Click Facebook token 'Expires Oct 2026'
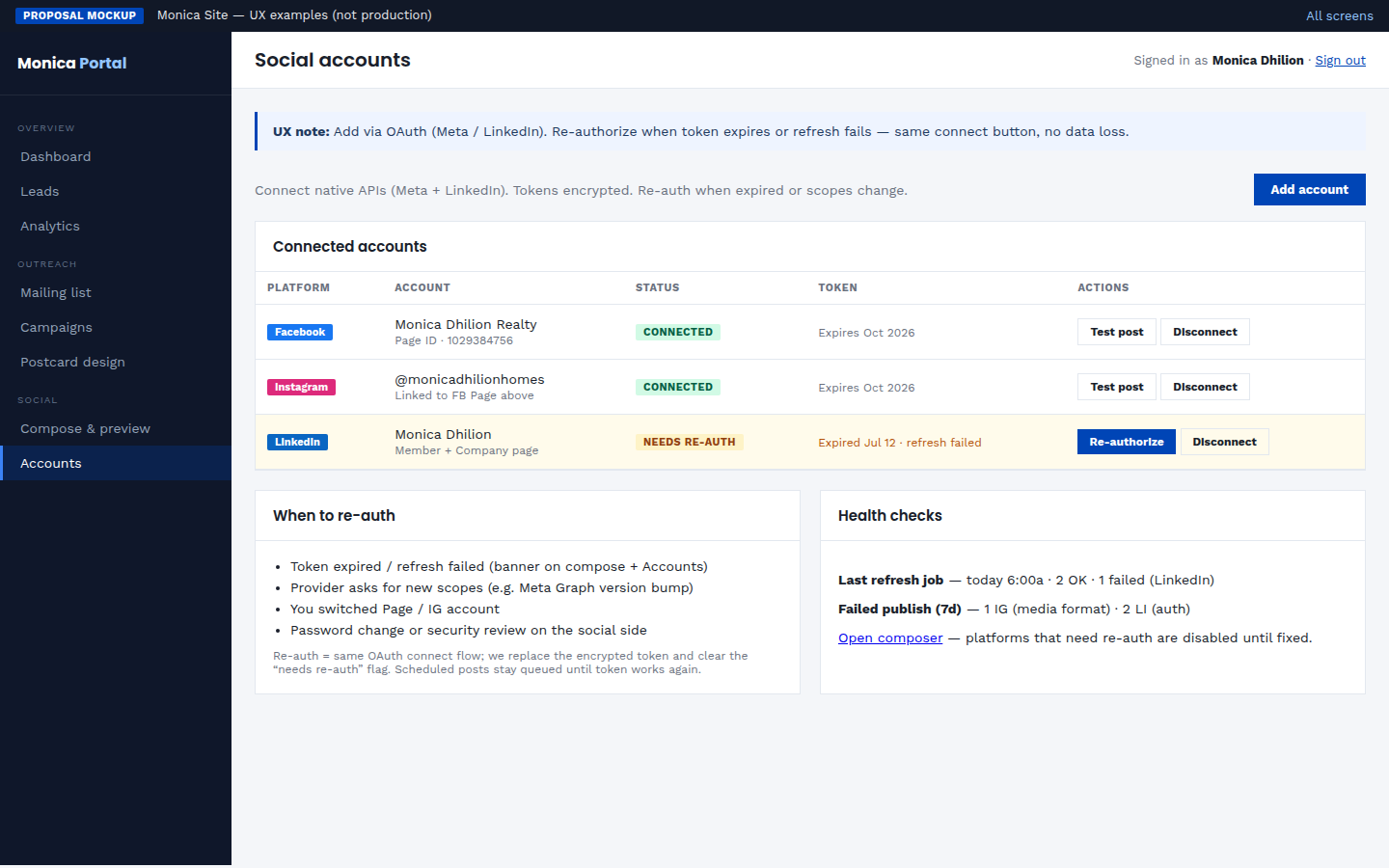This screenshot has width=1389, height=868. coord(866,333)
